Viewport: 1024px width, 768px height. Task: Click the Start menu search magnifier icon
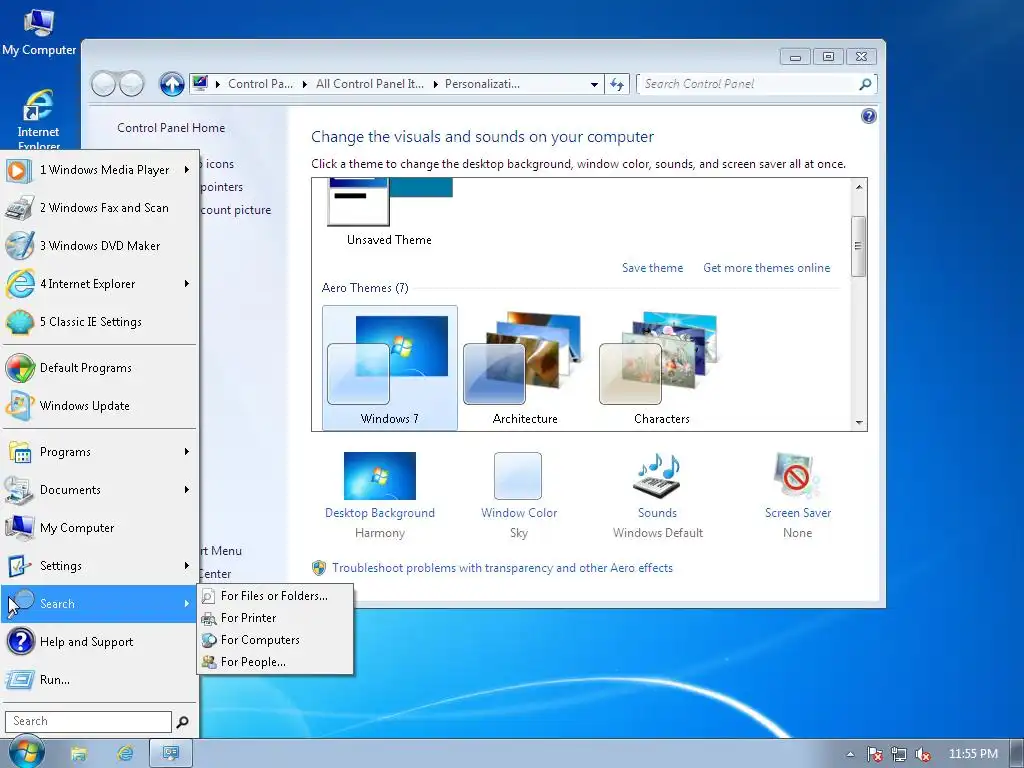pos(183,722)
